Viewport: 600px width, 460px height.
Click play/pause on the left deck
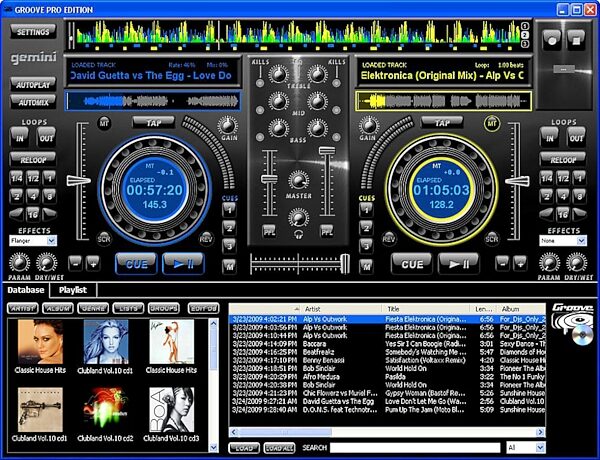click(184, 264)
